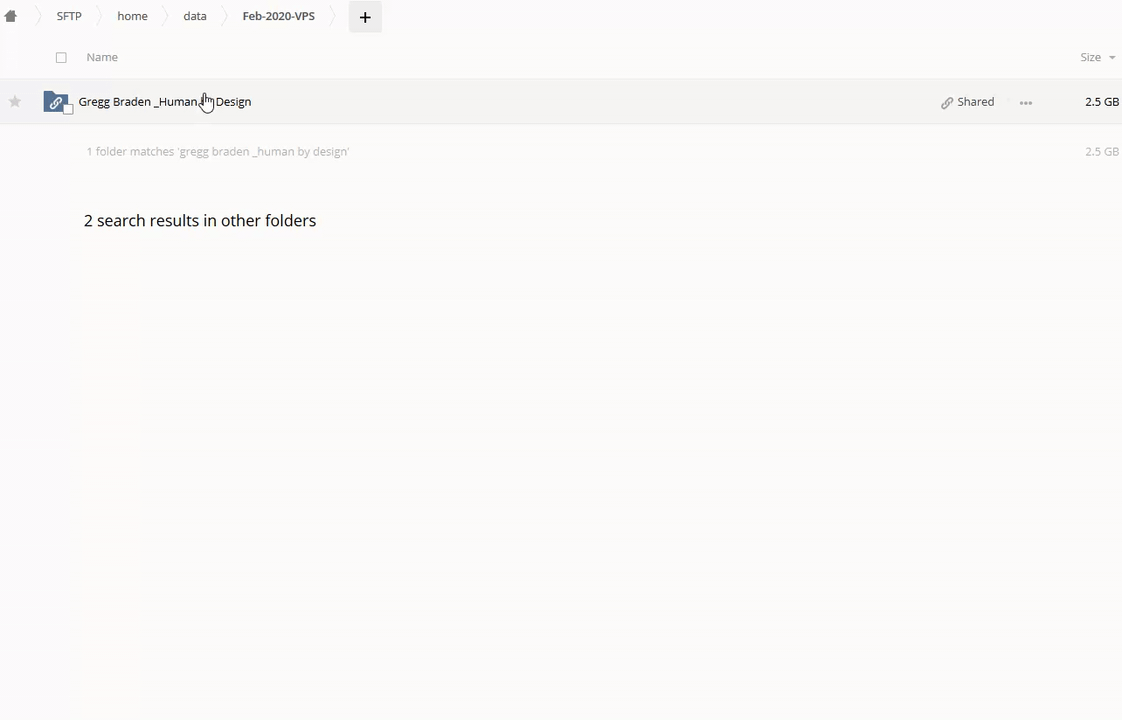
Task: Click the '2 search results in other folders' heading
Action: pyautogui.click(x=200, y=221)
